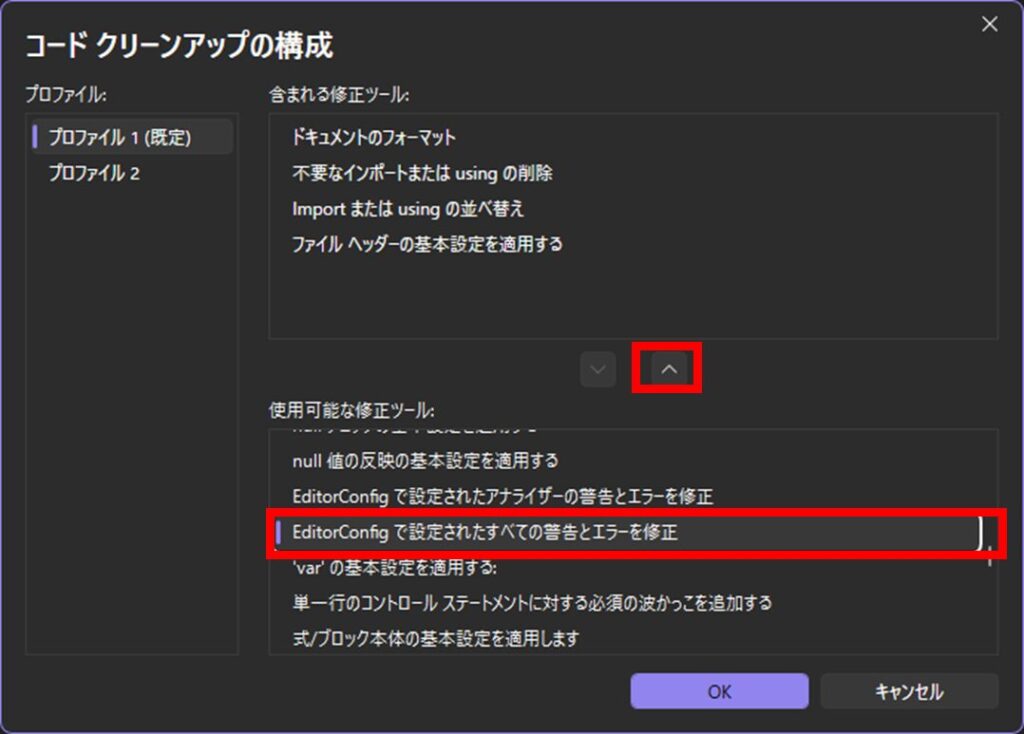Select 不要なインポートまたは using の削除

(x=422, y=173)
